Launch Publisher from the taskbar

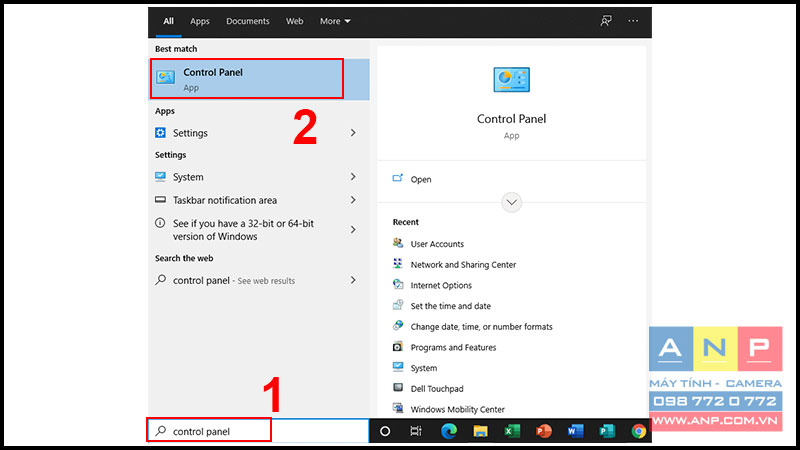(607, 431)
